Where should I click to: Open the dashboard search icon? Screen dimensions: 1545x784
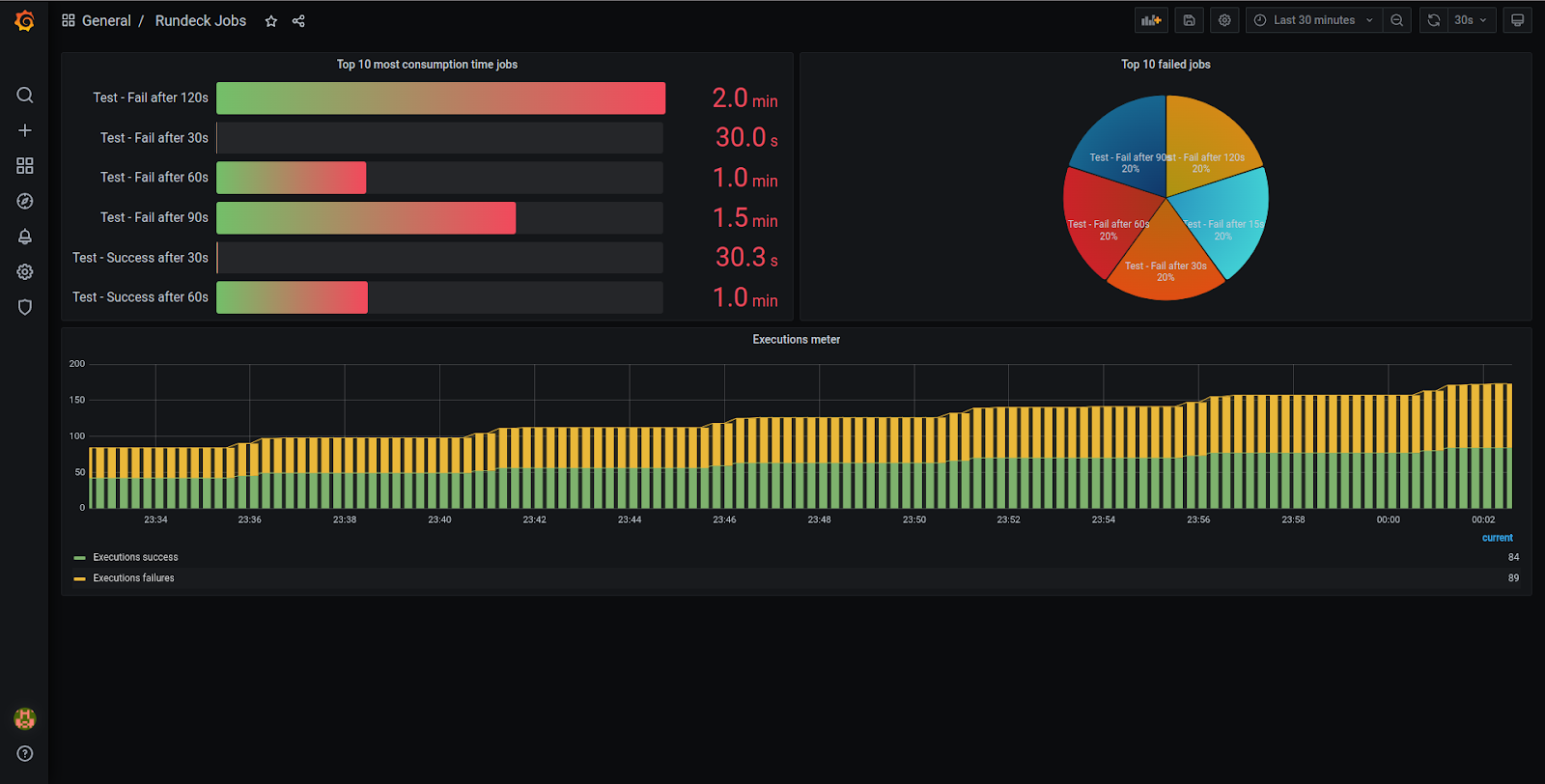pos(25,95)
